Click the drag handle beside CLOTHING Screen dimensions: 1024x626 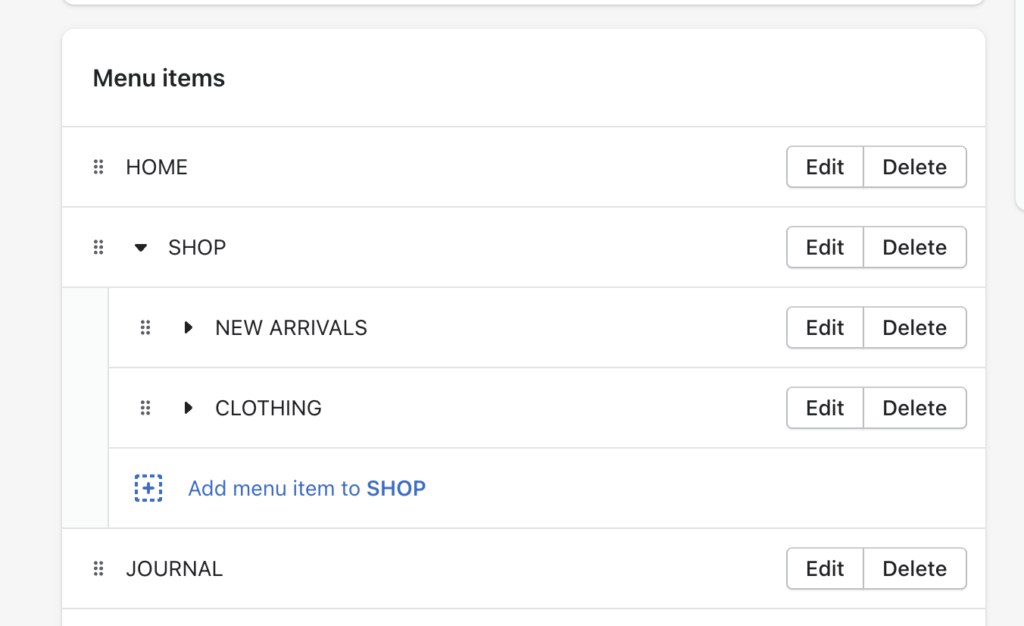coord(145,408)
